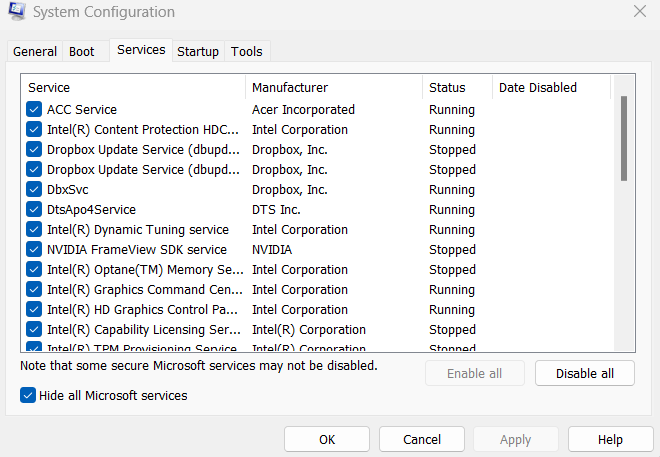
Task: Click the Disable all button
Action: point(585,374)
